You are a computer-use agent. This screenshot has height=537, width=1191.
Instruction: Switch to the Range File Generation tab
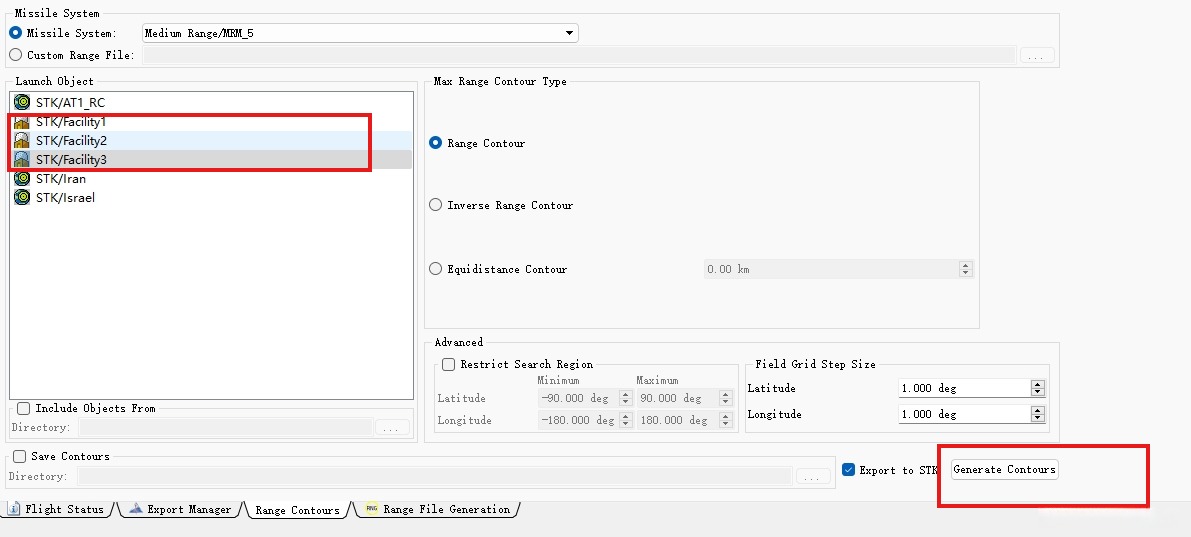[439, 509]
